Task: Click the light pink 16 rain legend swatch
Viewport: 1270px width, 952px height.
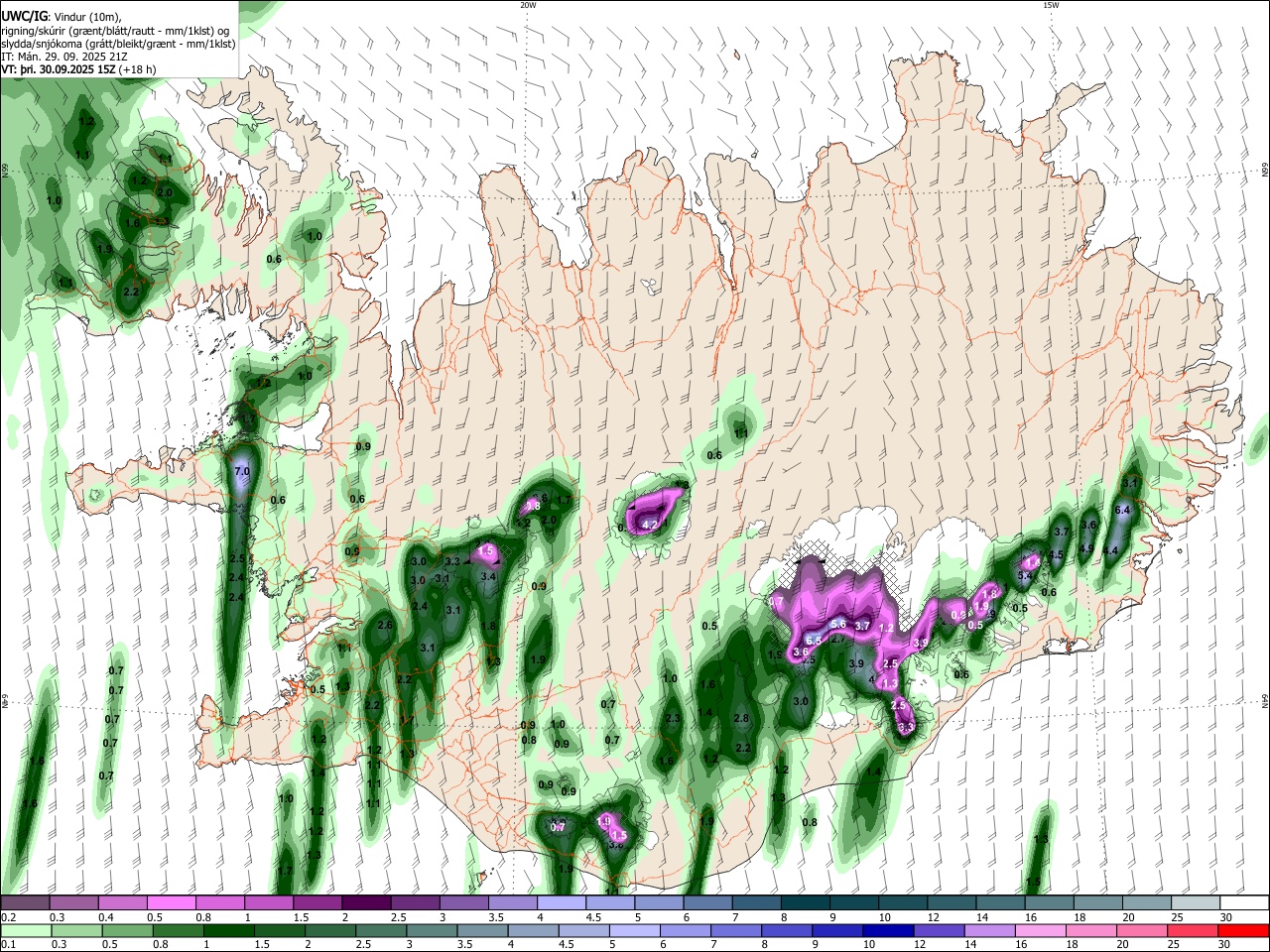Action: coord(1040,932)
